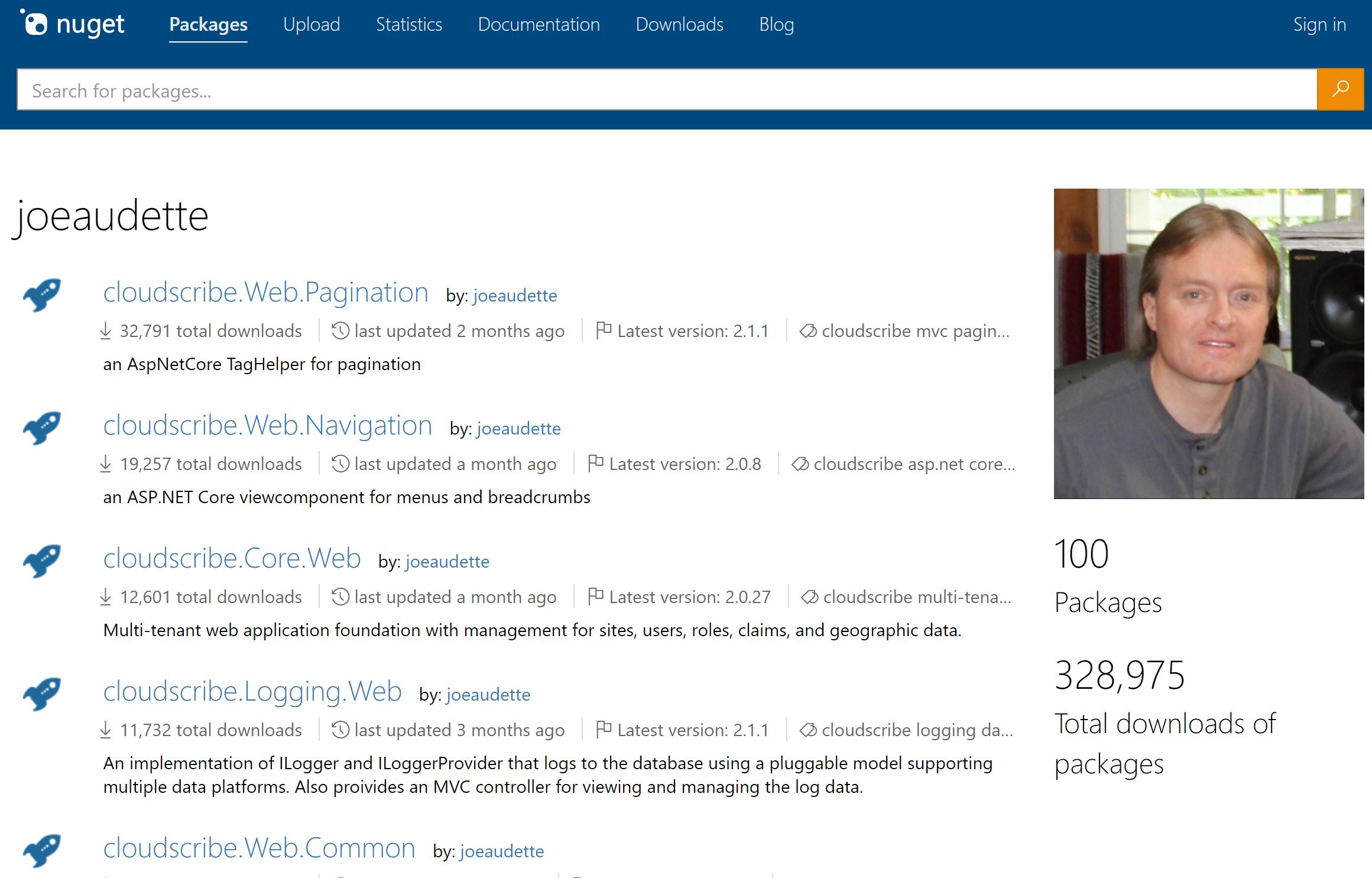Click the flag icon by Latest version 2.0.27

pos(595,596)
